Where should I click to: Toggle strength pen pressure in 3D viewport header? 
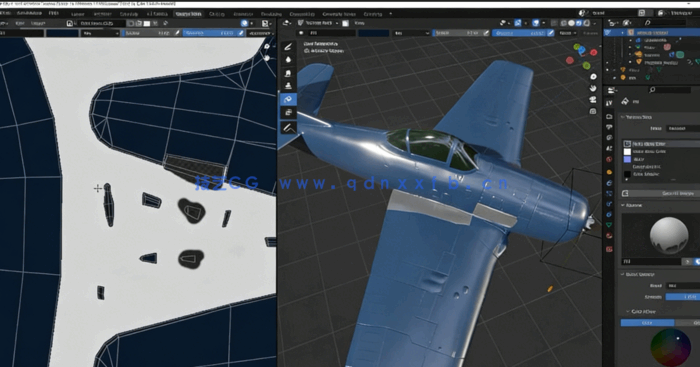[551, 33]
